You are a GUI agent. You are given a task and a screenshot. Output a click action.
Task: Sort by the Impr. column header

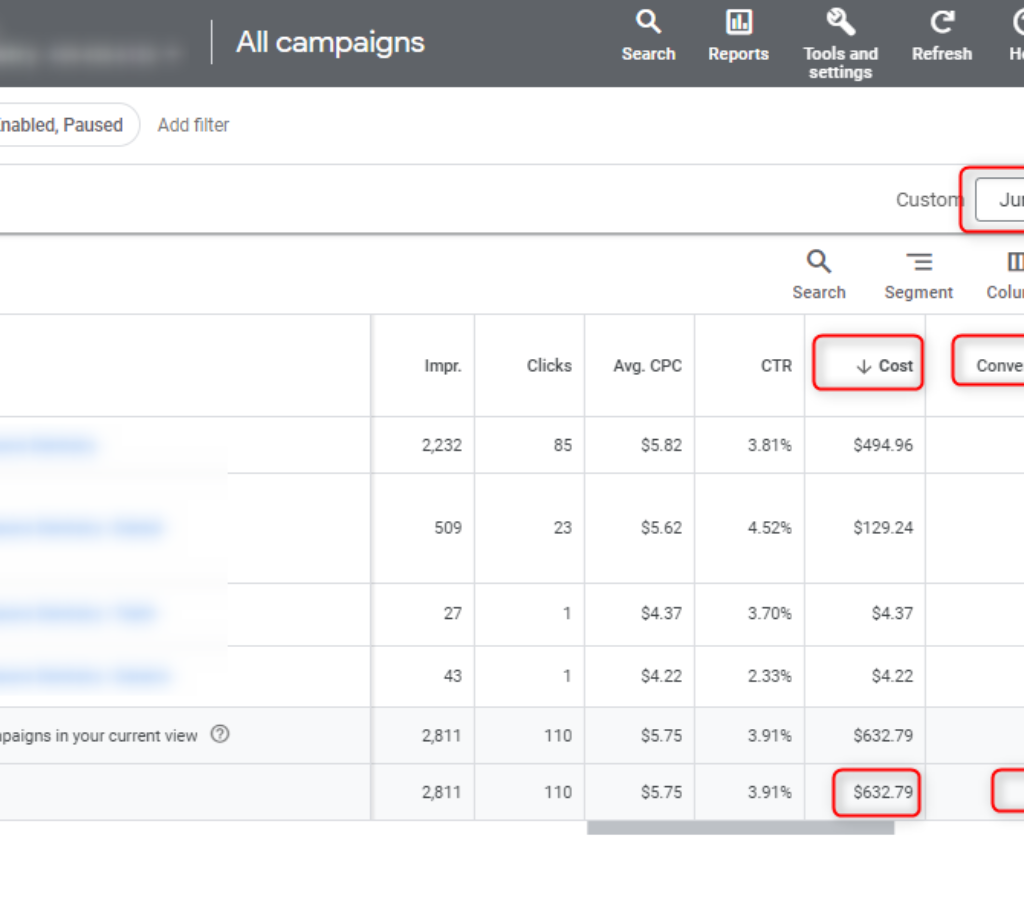442,366
